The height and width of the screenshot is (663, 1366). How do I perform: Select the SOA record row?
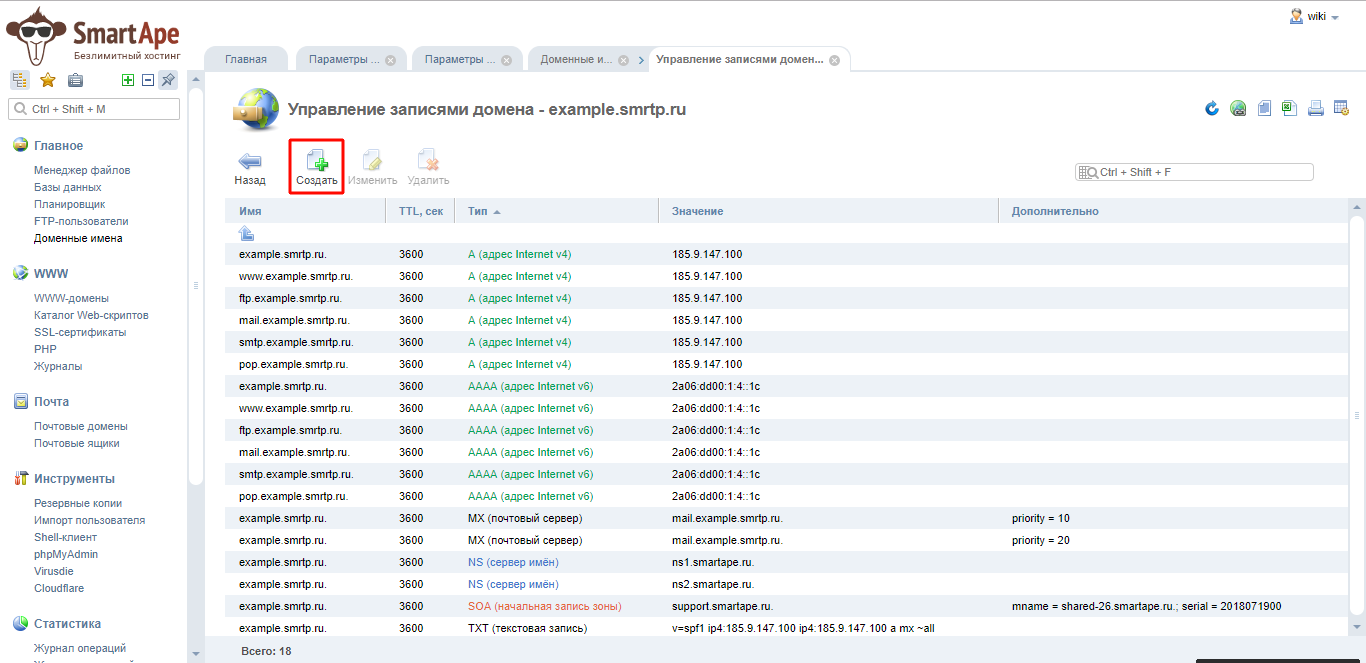tap(545, 606)
